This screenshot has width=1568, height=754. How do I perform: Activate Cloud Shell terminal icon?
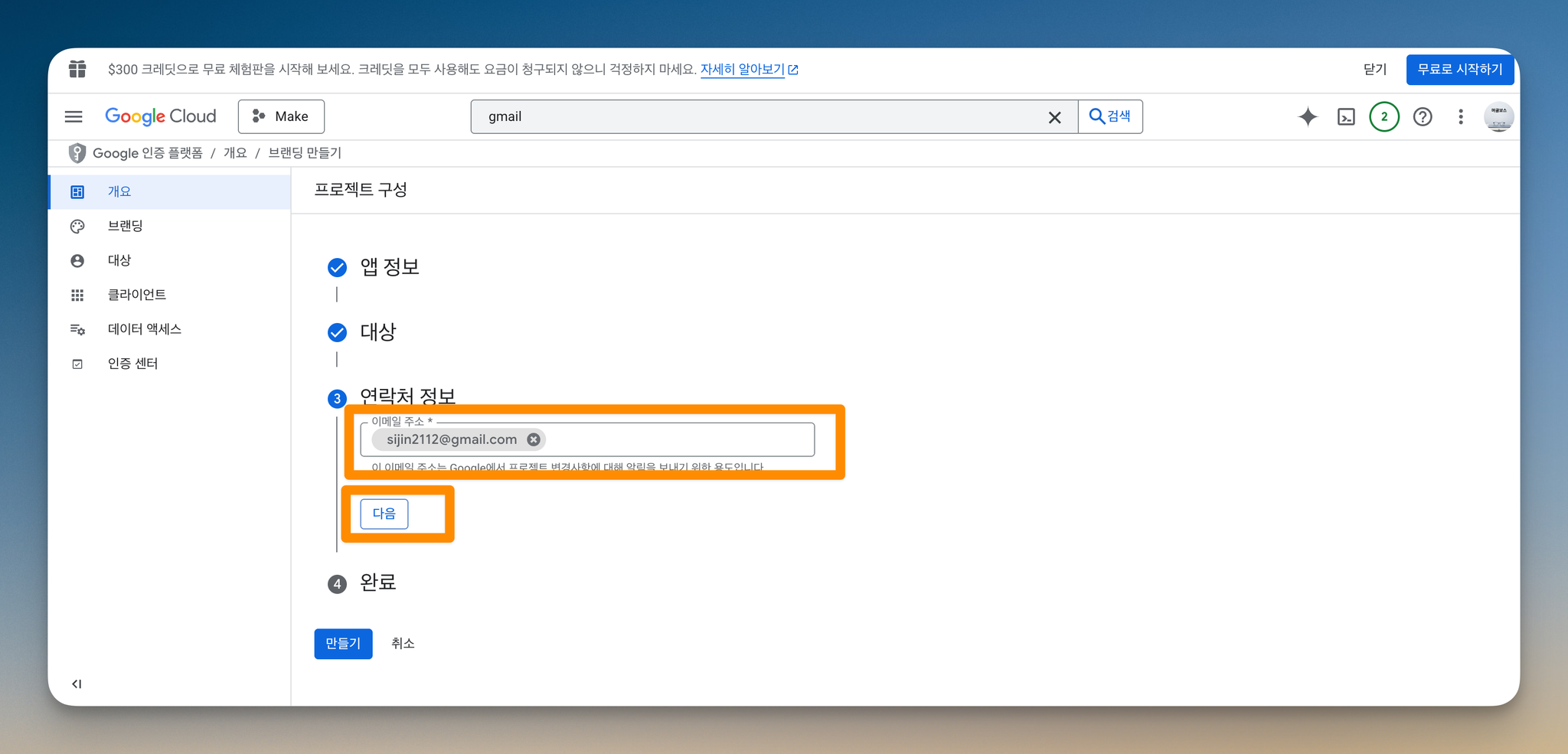coord(1346,116)
